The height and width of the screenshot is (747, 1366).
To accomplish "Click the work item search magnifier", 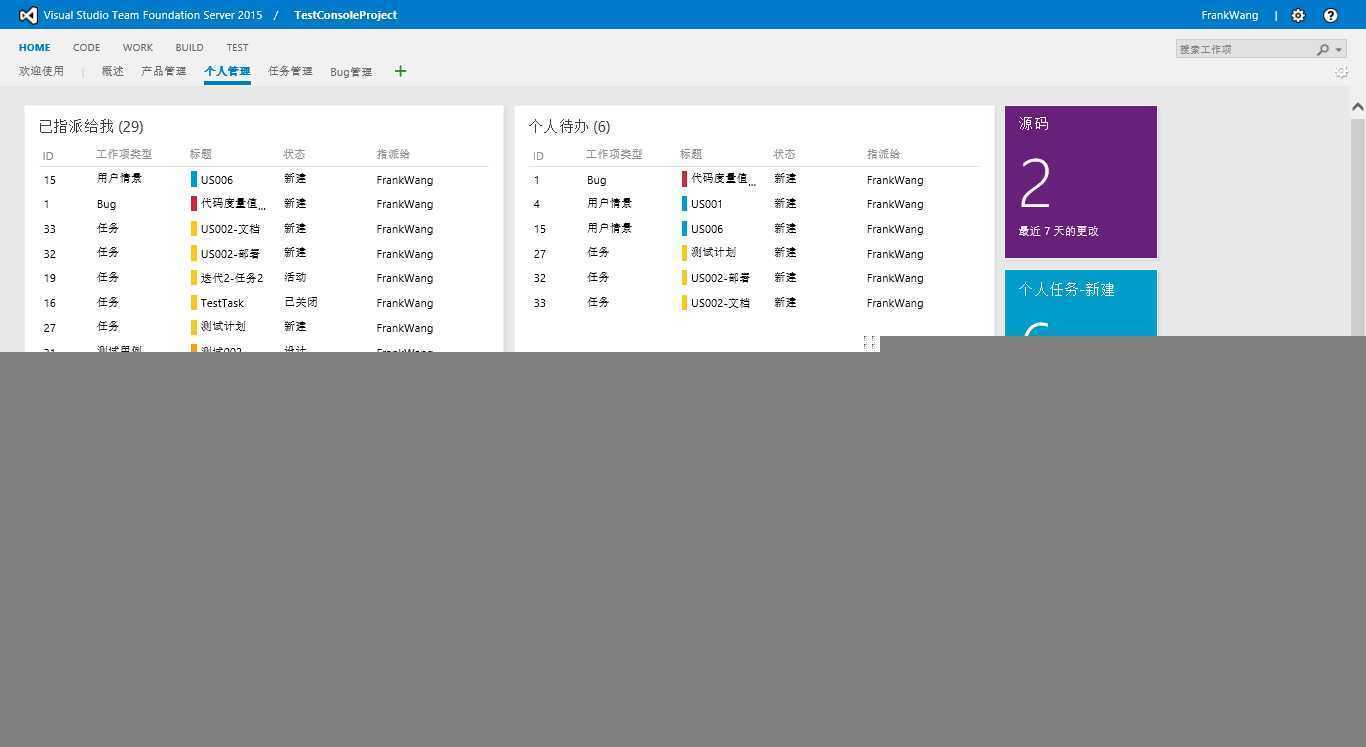I will (x=1323, y=49).
